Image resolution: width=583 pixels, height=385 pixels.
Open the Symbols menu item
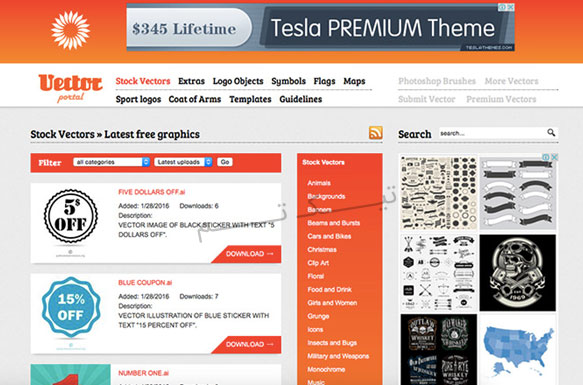click(x=289, y=81)
